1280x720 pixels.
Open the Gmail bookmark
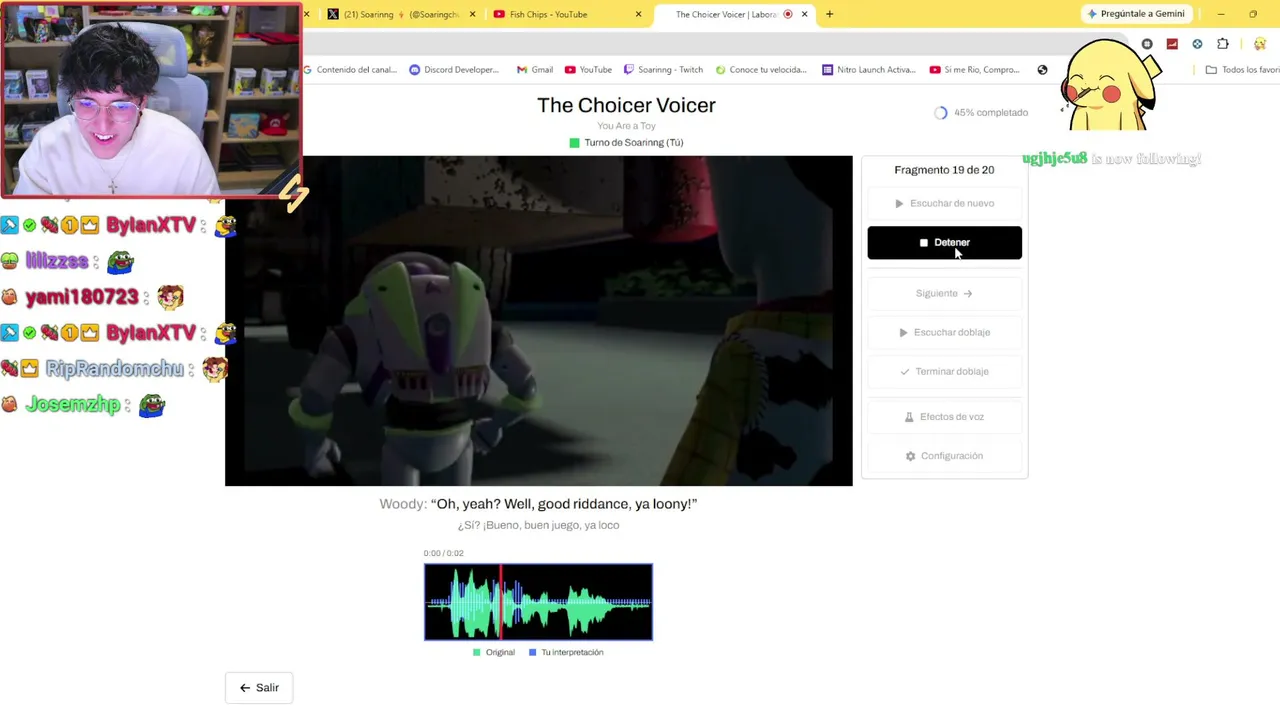535,70
